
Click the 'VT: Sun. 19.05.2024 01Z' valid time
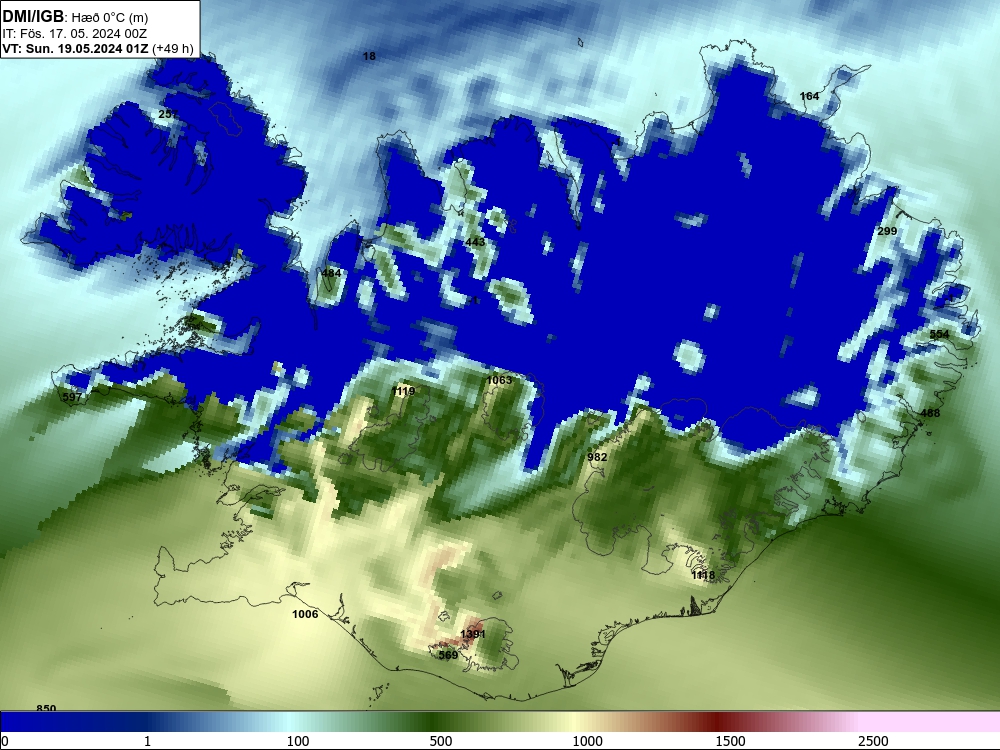pyautogui.click(x=75, y=48)
